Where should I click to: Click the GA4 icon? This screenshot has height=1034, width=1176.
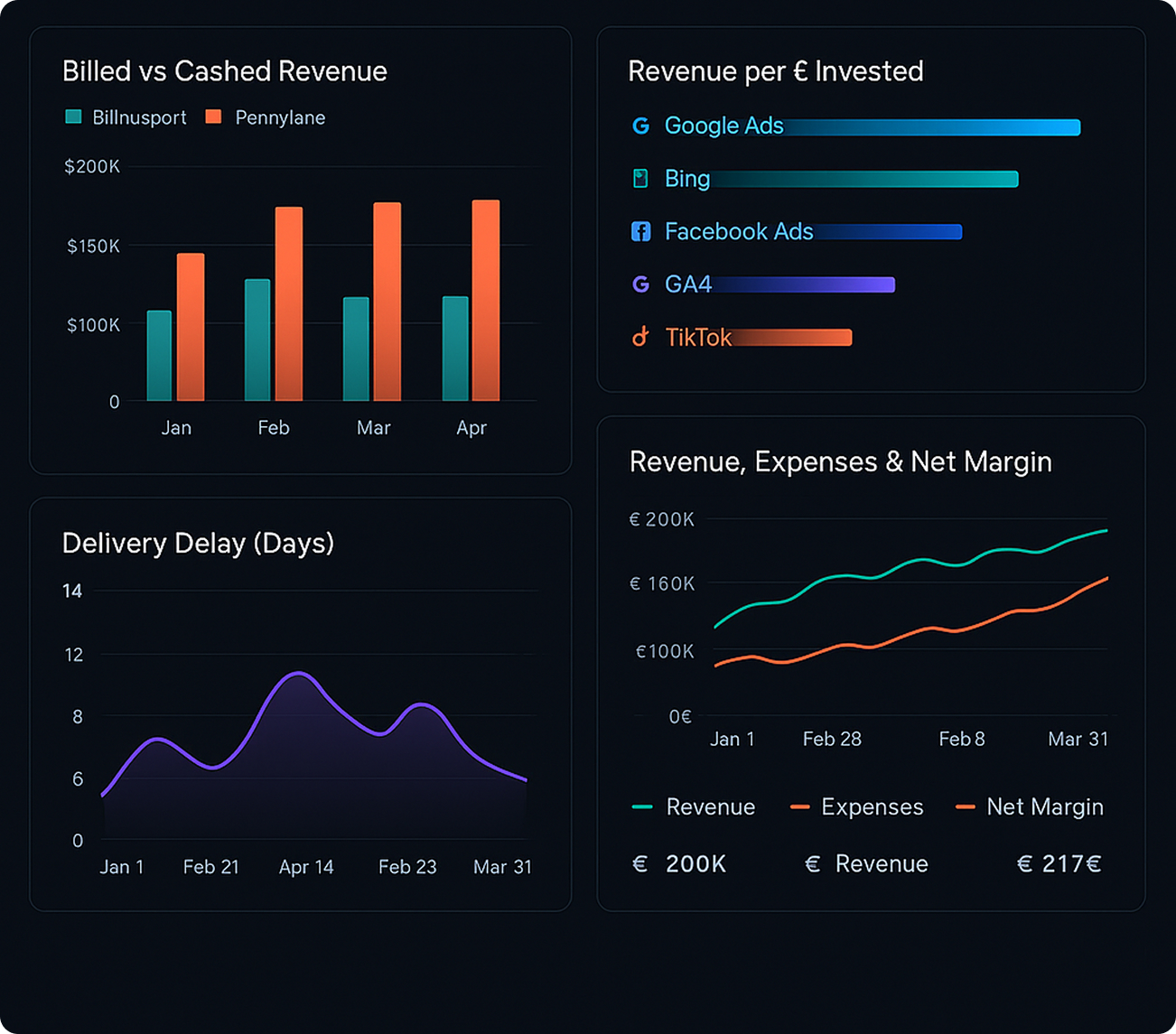point(640,284)
